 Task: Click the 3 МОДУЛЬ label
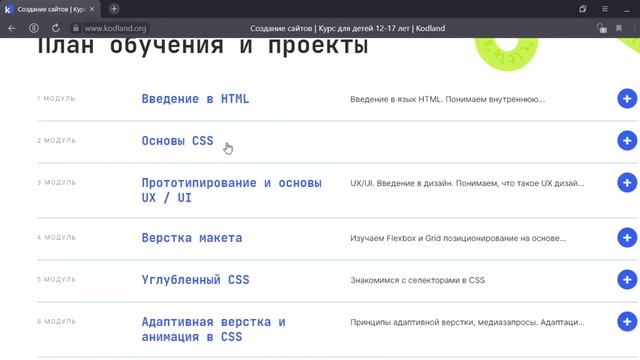tap(56, 182)
